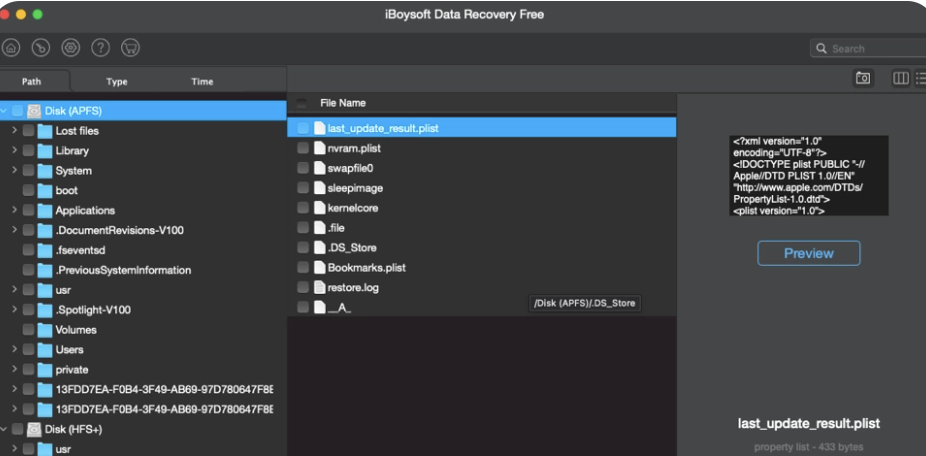
Task: Expand the Applications folder
Action: point(14,210)
